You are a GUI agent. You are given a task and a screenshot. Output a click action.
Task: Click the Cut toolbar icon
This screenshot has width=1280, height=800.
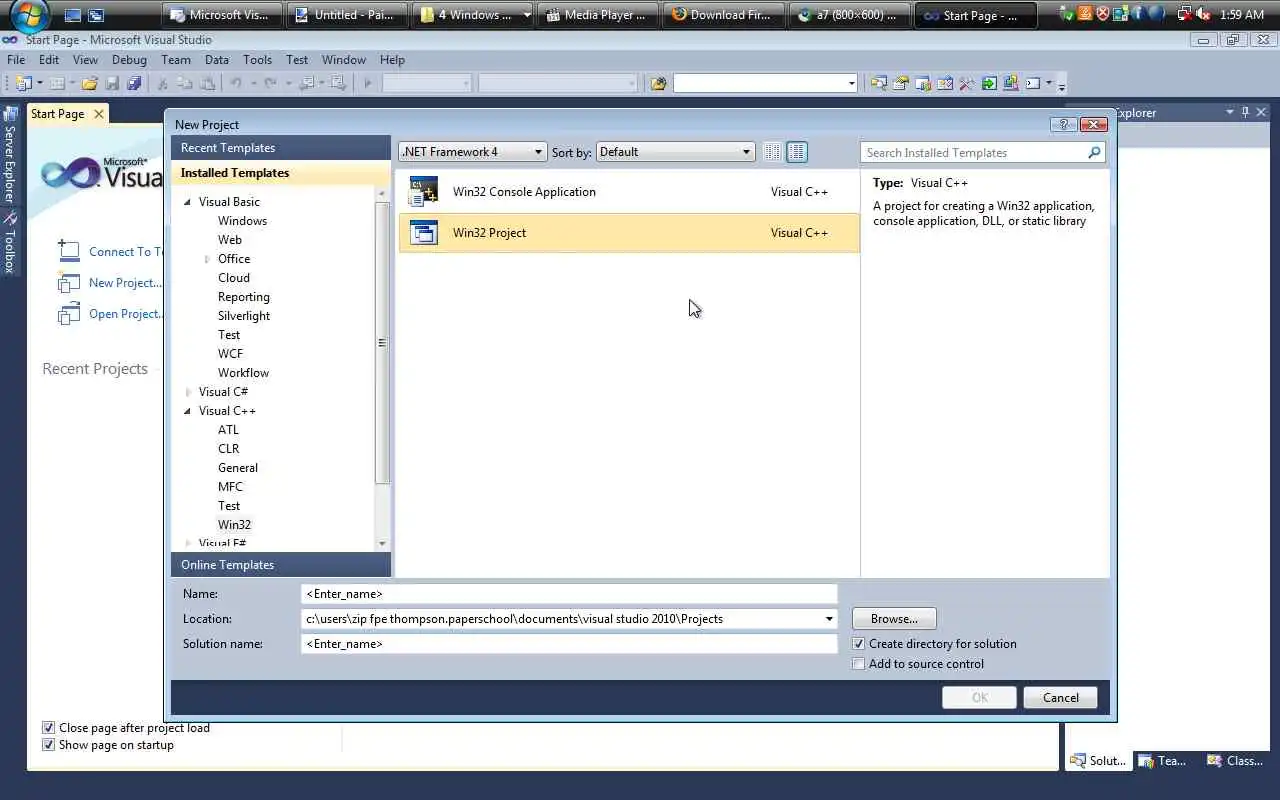coord(162,84)
